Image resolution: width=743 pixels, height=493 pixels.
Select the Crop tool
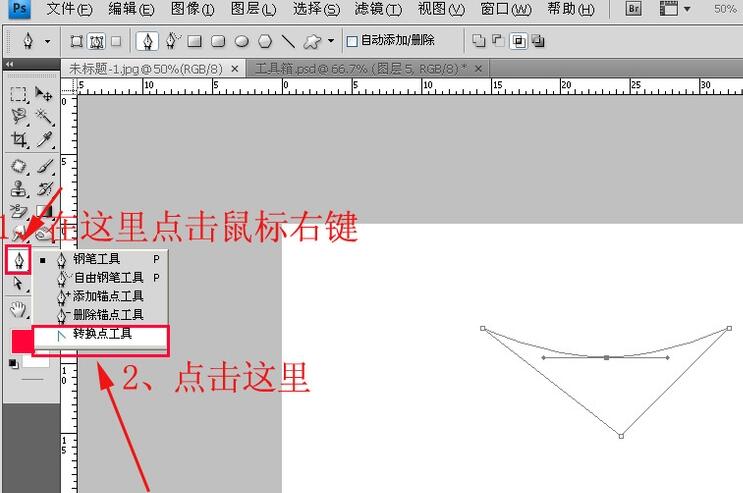(19, 140)
